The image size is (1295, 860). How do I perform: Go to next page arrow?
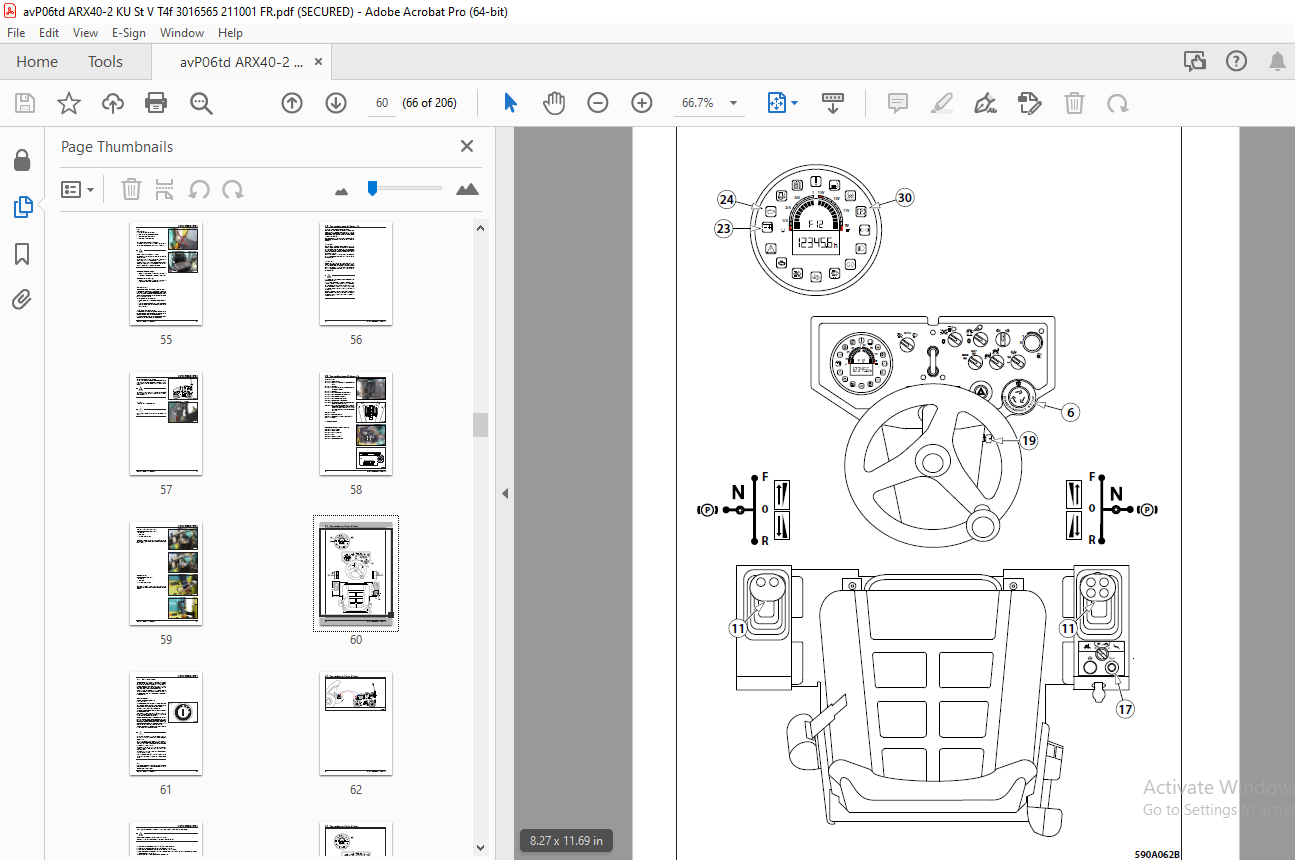point(336,103)
